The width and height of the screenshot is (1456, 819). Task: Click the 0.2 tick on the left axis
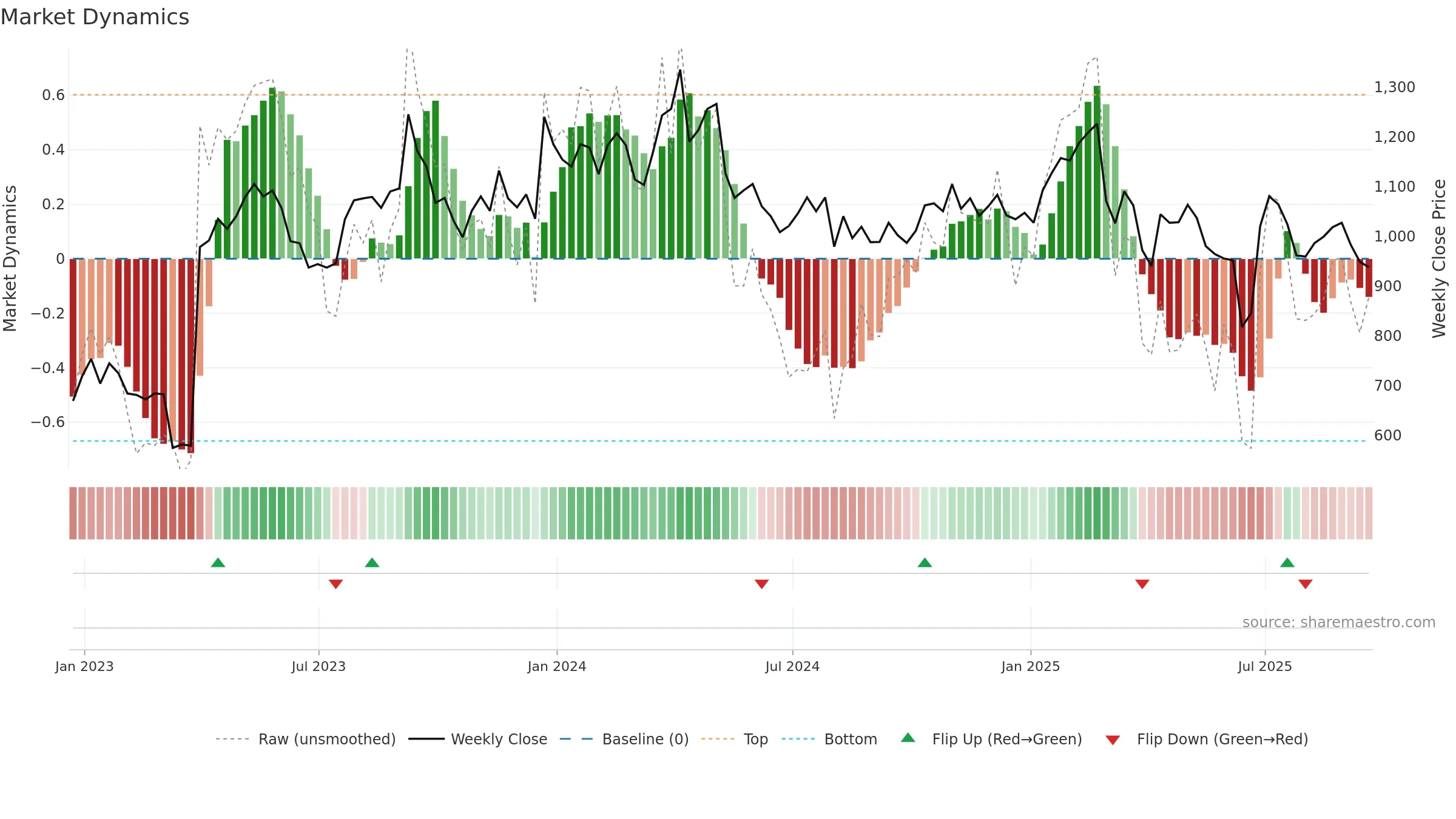(53, 204)
